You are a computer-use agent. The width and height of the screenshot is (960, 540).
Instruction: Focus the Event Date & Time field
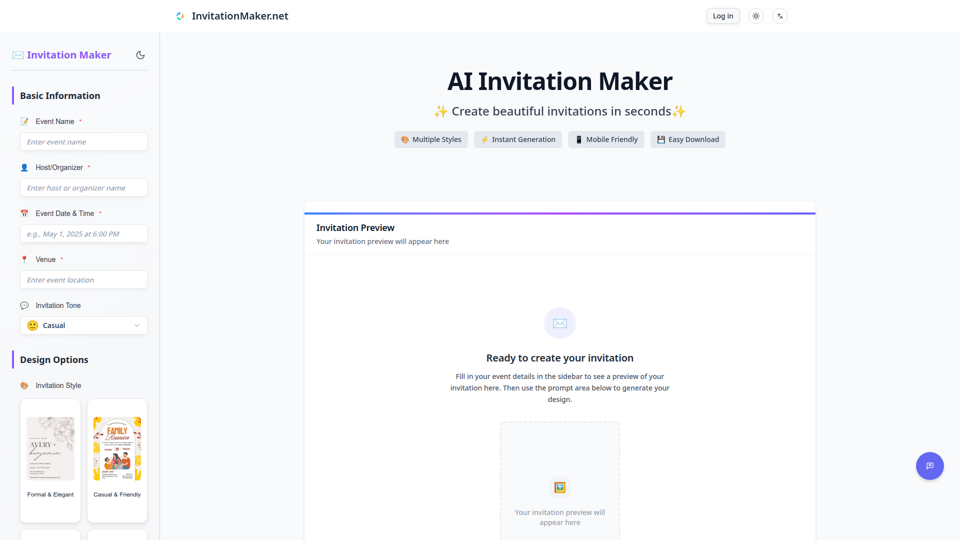coord(83,234)
